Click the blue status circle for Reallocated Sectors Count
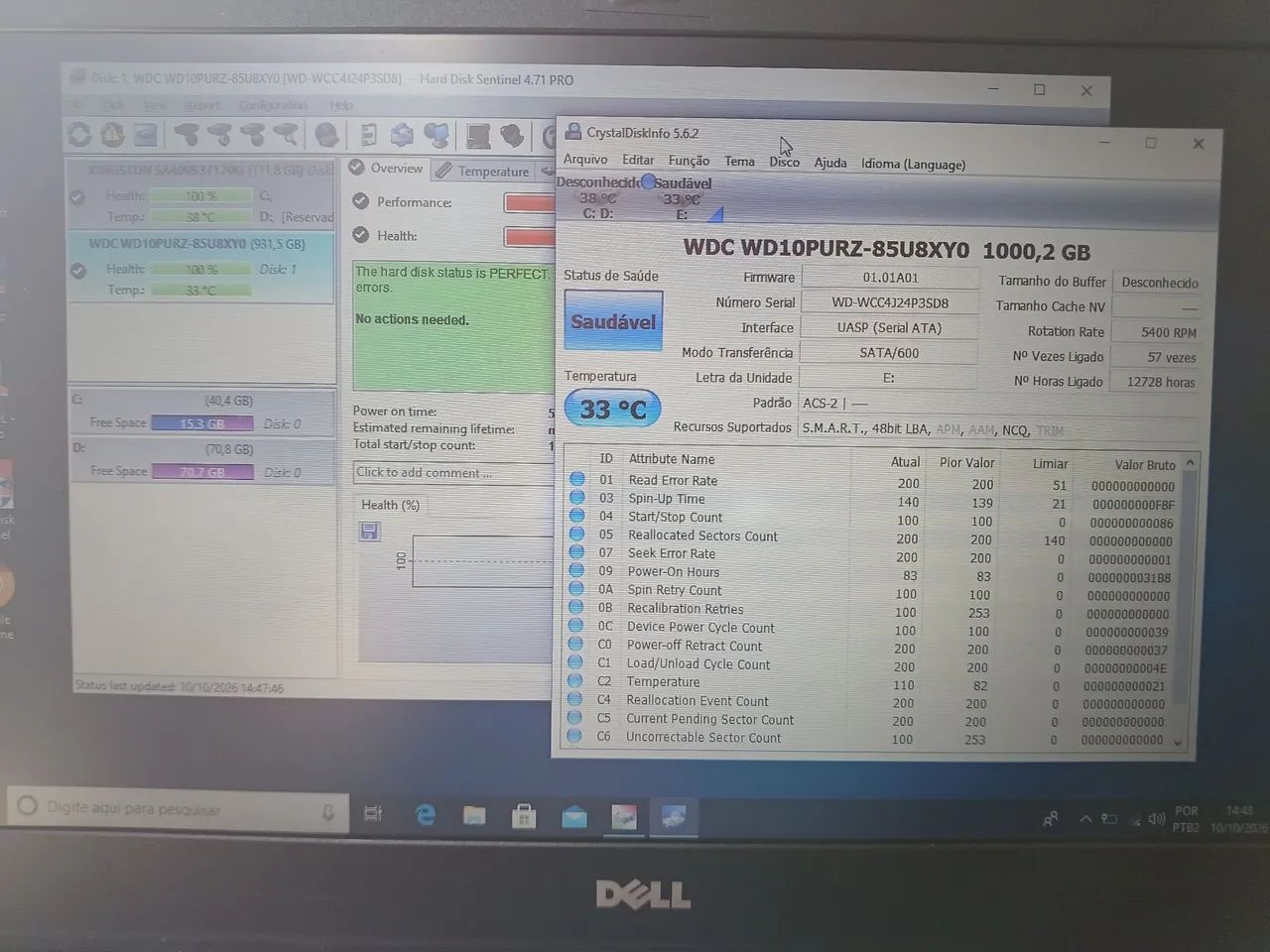The width and height of the screenshot is (1270, 952). pos(577,535)
